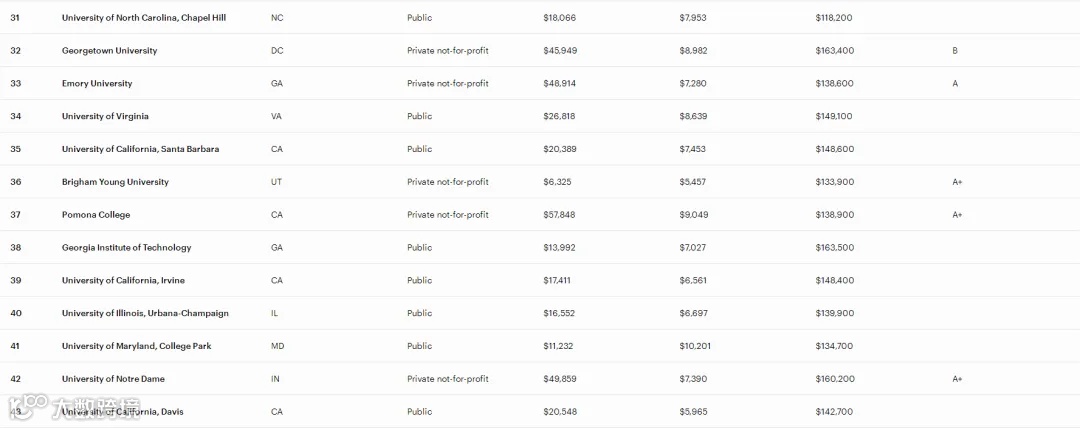The height and width of the screenshot is (428, 1080).
Task: Select Pomona College name
Action: 96,215
